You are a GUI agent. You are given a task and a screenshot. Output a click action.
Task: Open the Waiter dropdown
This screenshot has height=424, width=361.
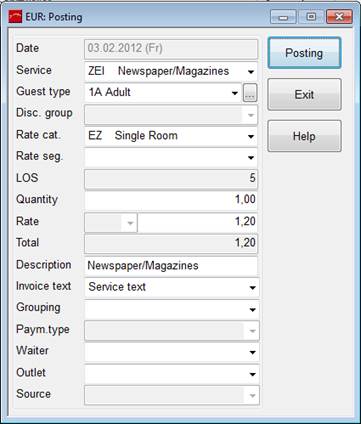pos(171,352)
